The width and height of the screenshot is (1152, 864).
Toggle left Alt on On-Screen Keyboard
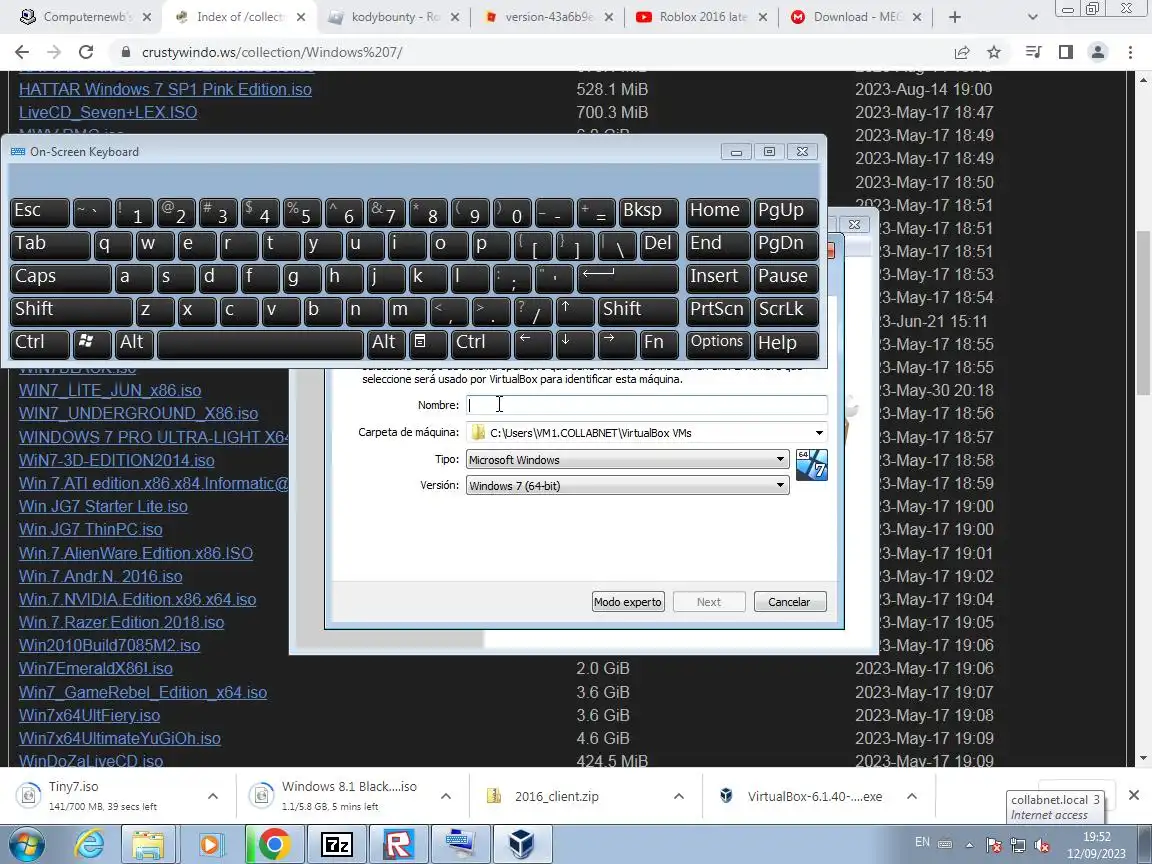133,344
